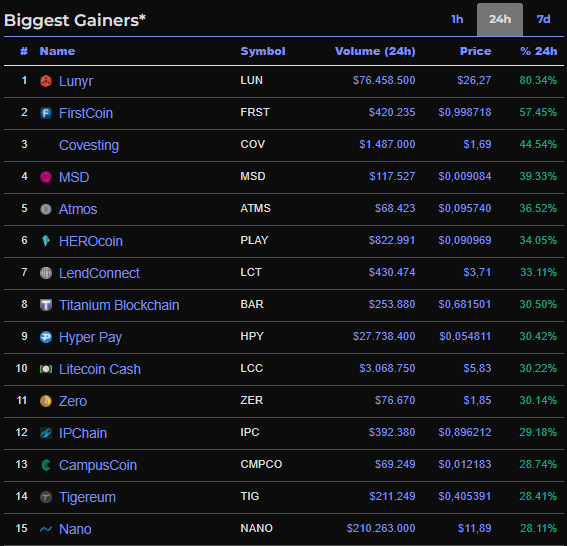567x546 pixels.
Task: Open the LendConnect link
Action: pos(99,273)
